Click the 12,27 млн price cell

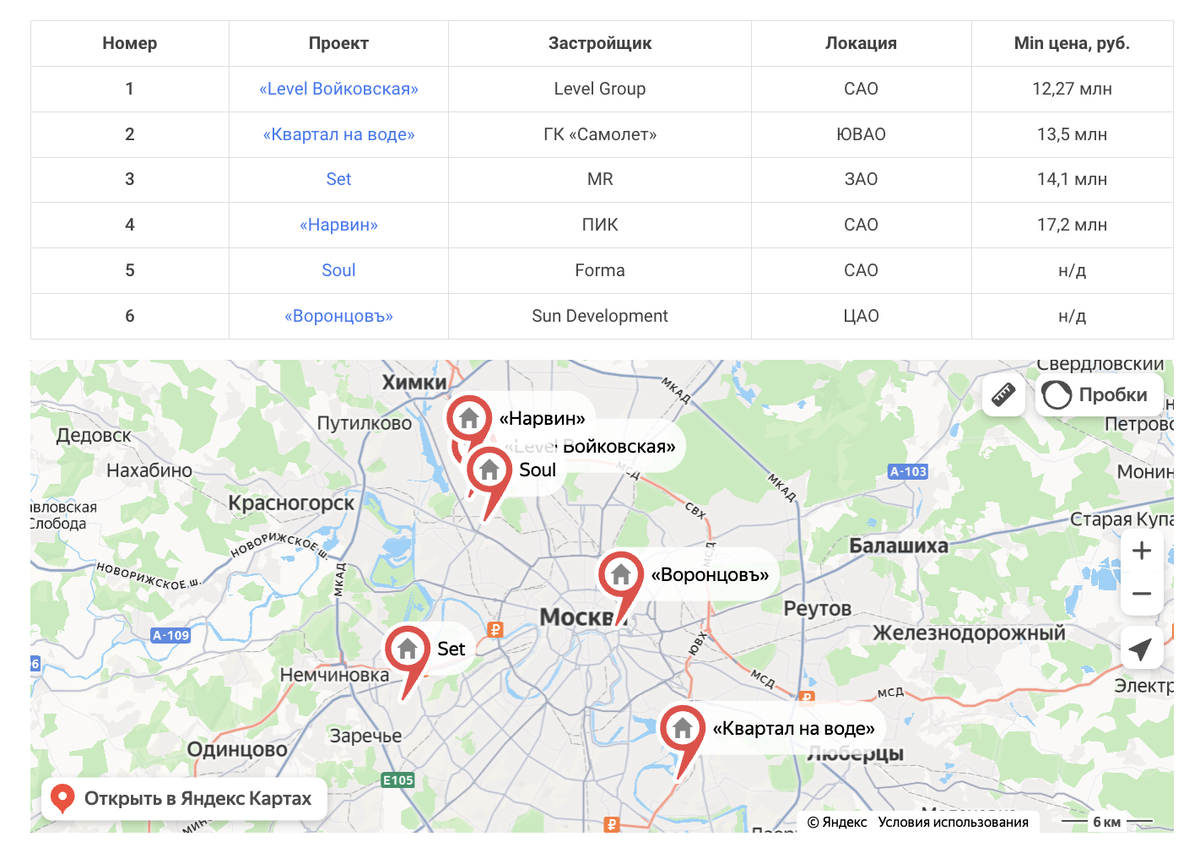[1072, 89]
